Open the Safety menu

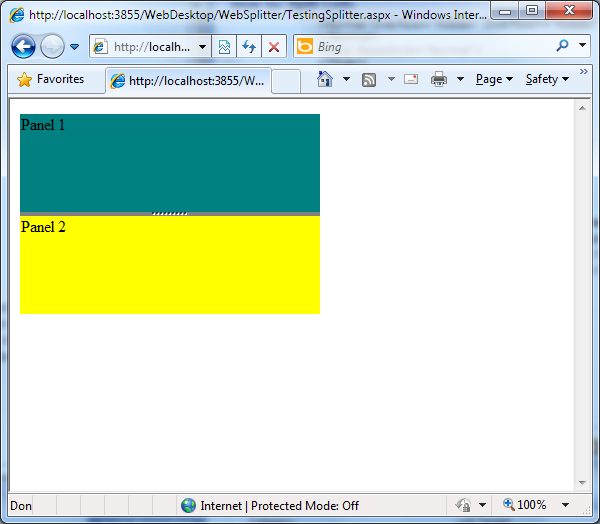point(546,79)
